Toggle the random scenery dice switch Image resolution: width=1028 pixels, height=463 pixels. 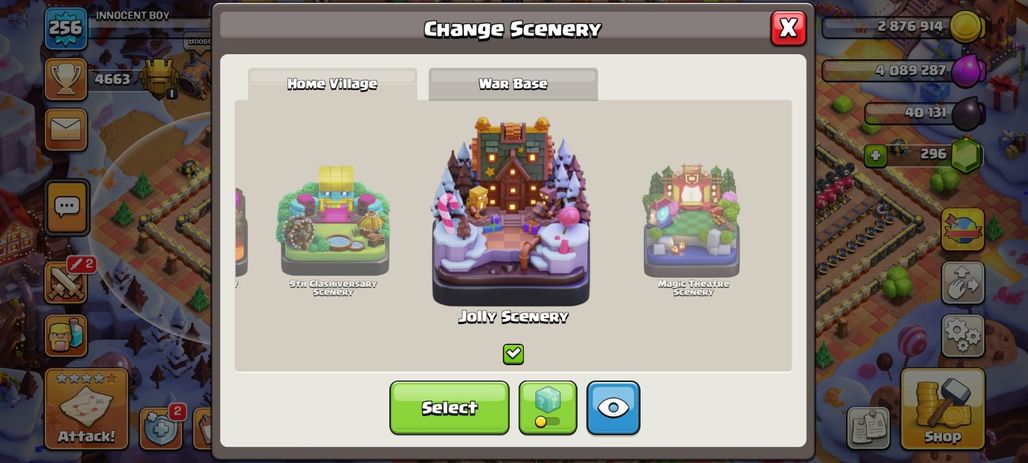[547, 407]
